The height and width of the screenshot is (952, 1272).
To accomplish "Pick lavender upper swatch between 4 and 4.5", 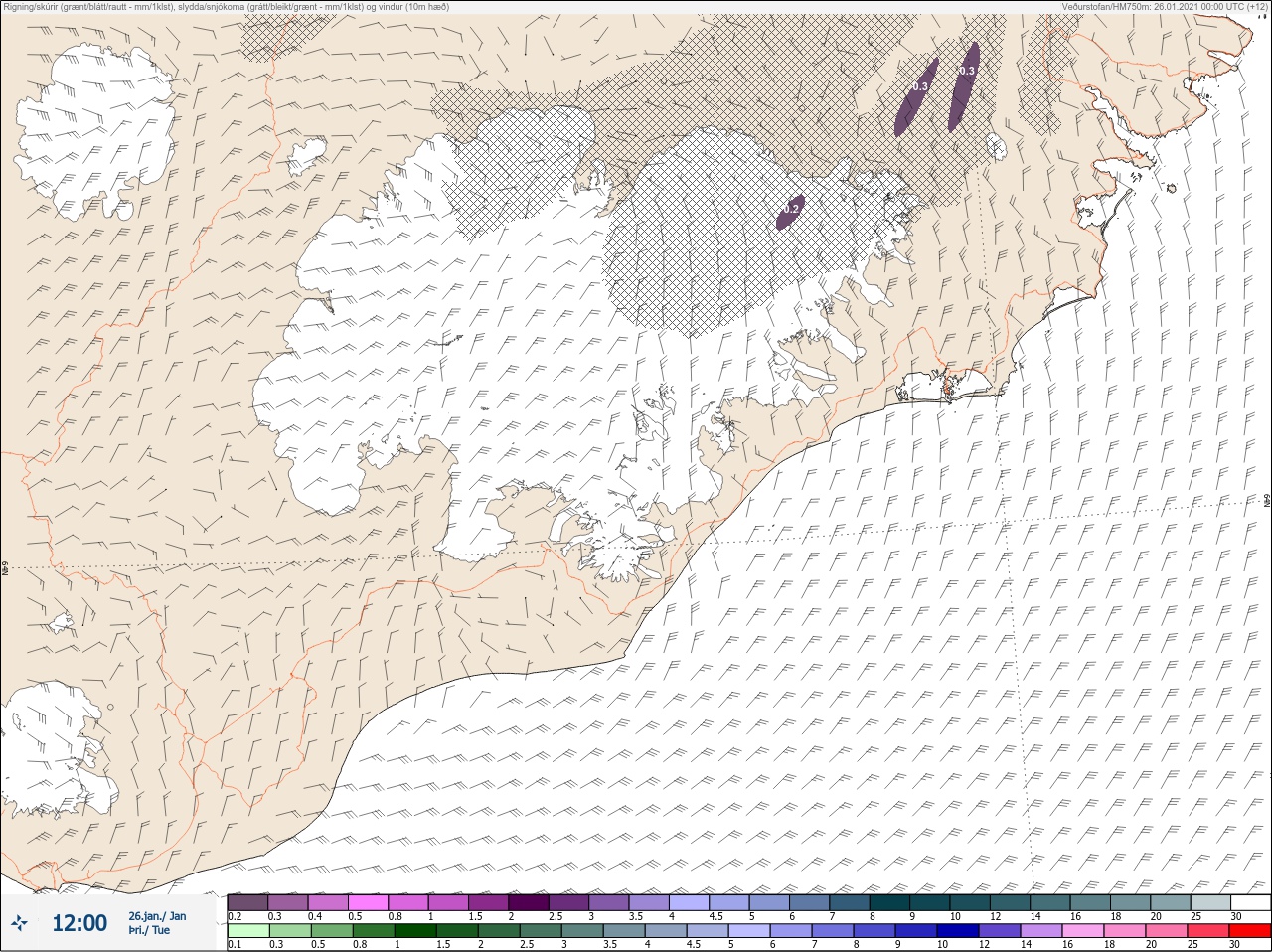I will [689, 902].
